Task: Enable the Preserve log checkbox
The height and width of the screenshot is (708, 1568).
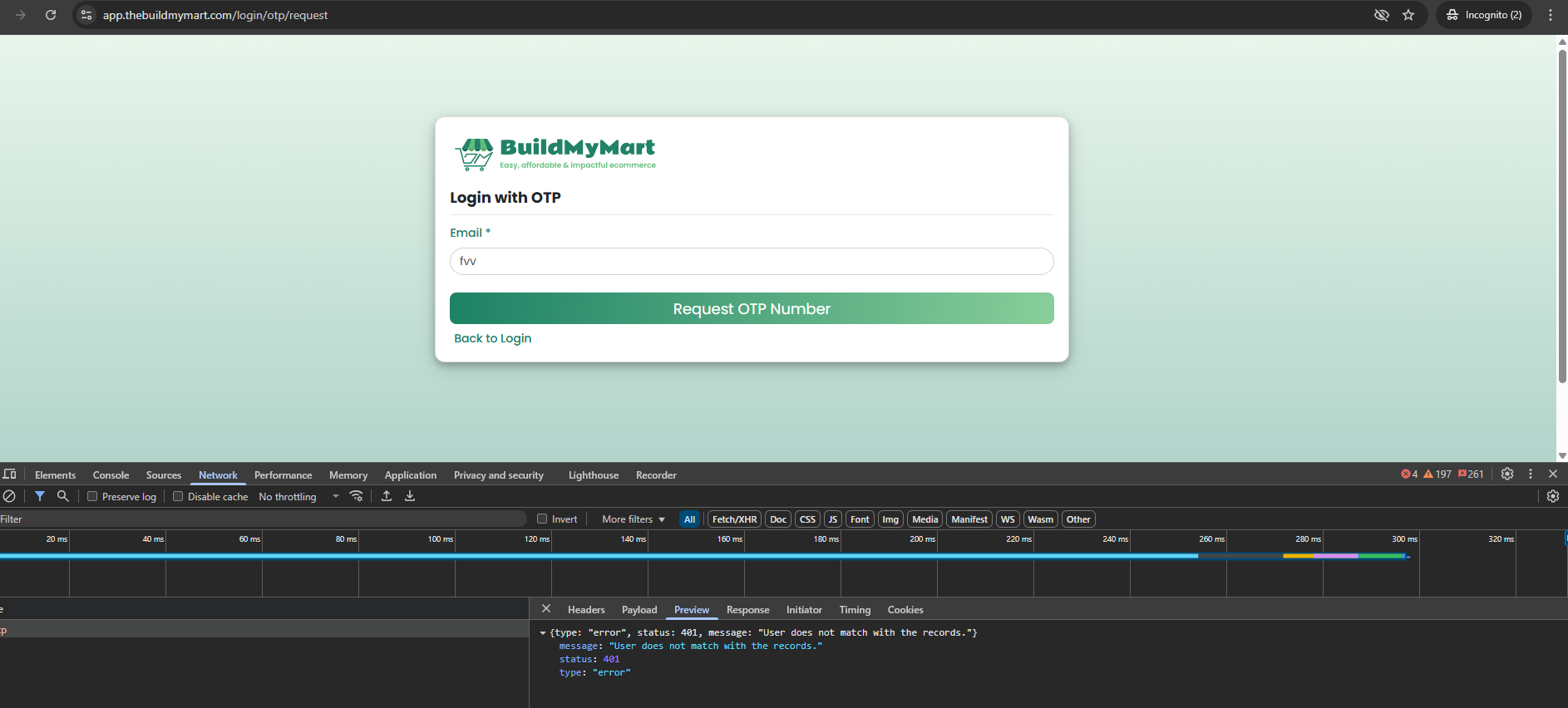Action: [92, 496]
